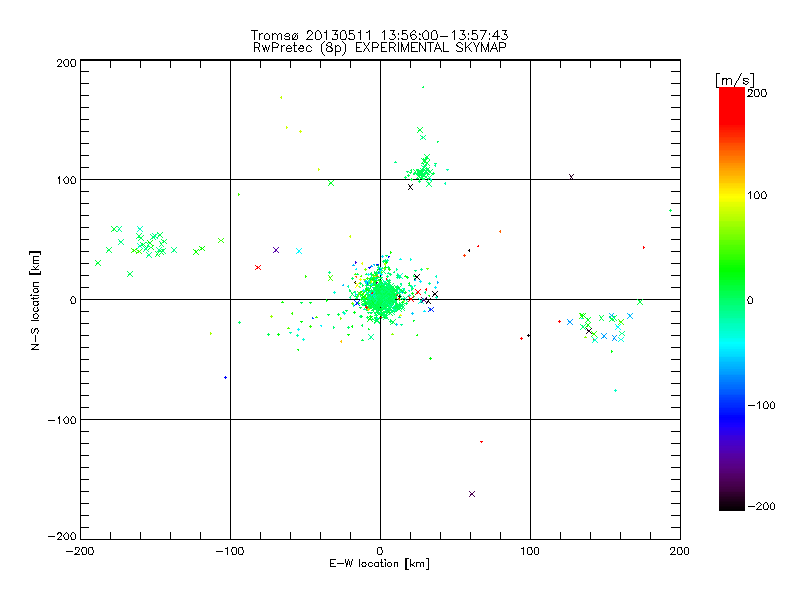The width and height of the screenshot is (800, 600).
Task: Click the x-axis '200' tick label
Action: [x=680, y=551]
